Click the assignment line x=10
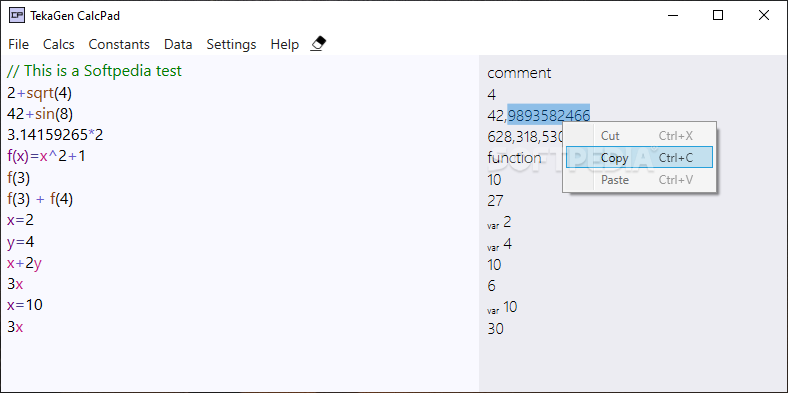 point(25,305)
